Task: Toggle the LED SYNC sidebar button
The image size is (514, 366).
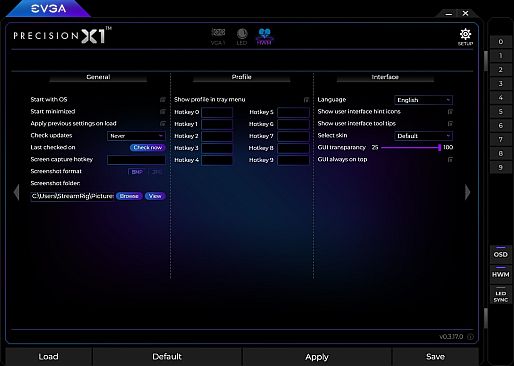Action: coord(501,294)
